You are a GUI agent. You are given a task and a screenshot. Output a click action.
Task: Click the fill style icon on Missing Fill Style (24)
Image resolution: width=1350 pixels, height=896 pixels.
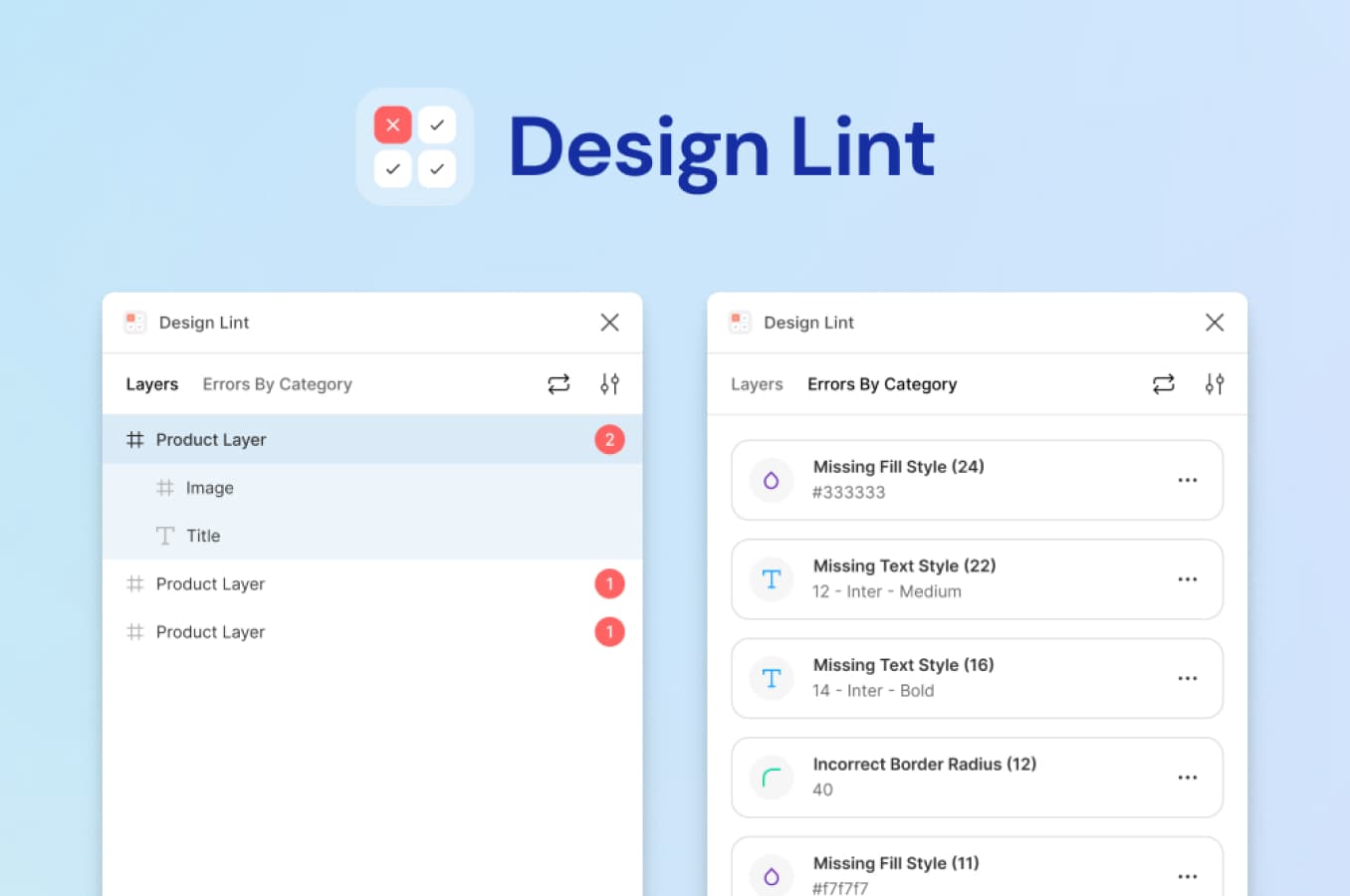tap(771, 480)
